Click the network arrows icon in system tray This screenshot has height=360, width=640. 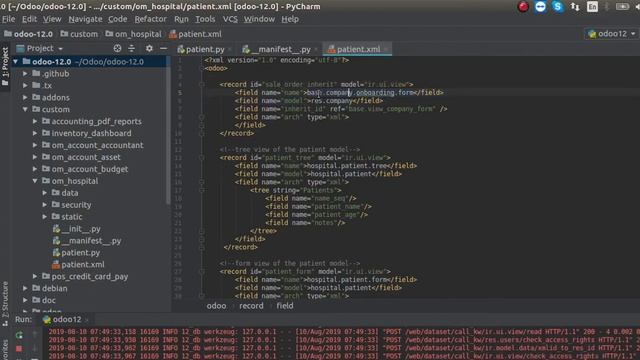click(x=575, y=7)
